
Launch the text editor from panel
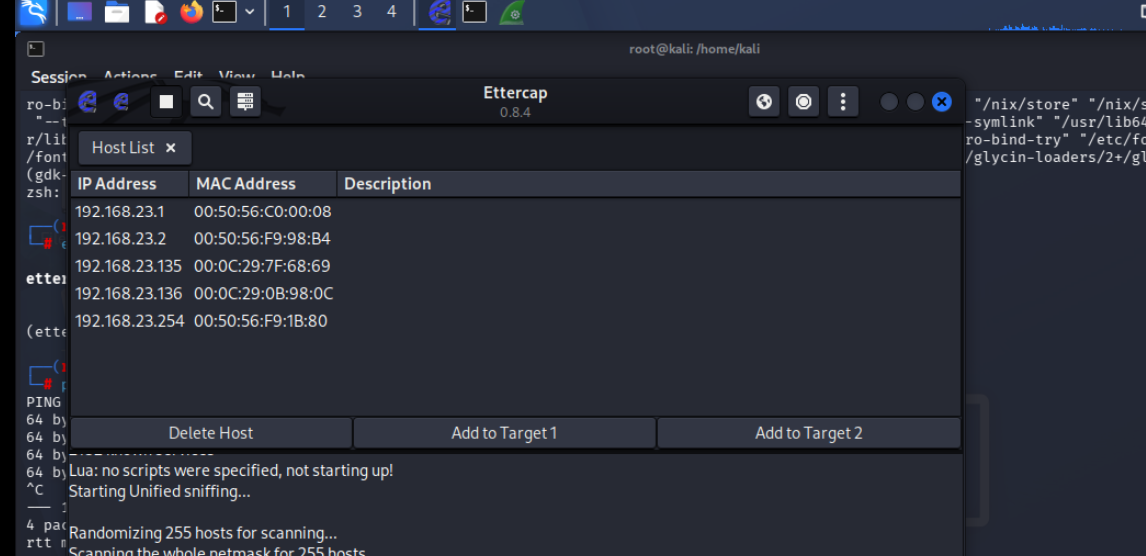pyautogui.click(x=155, y=12)
